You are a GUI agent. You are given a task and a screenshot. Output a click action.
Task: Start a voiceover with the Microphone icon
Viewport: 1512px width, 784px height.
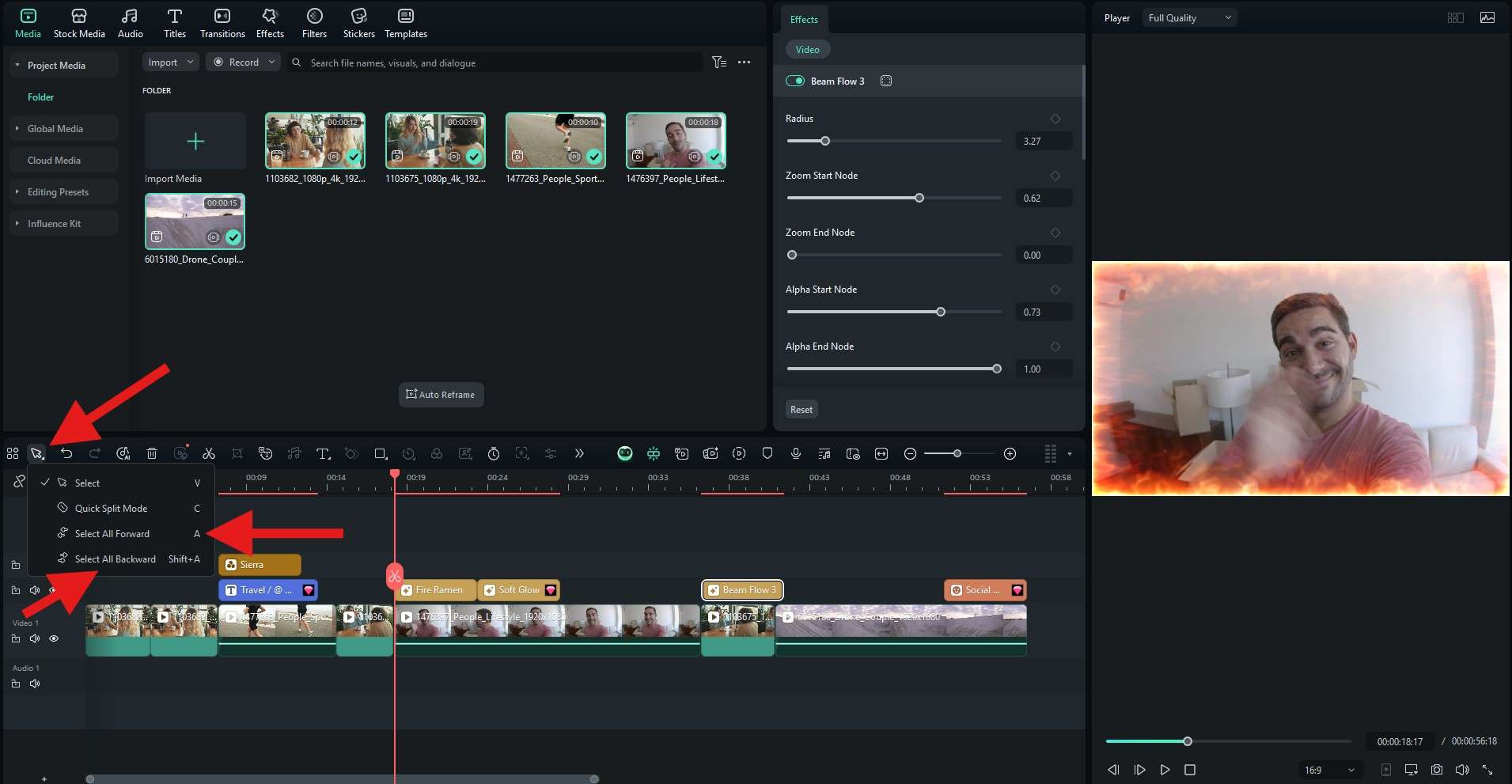[795, 453]
